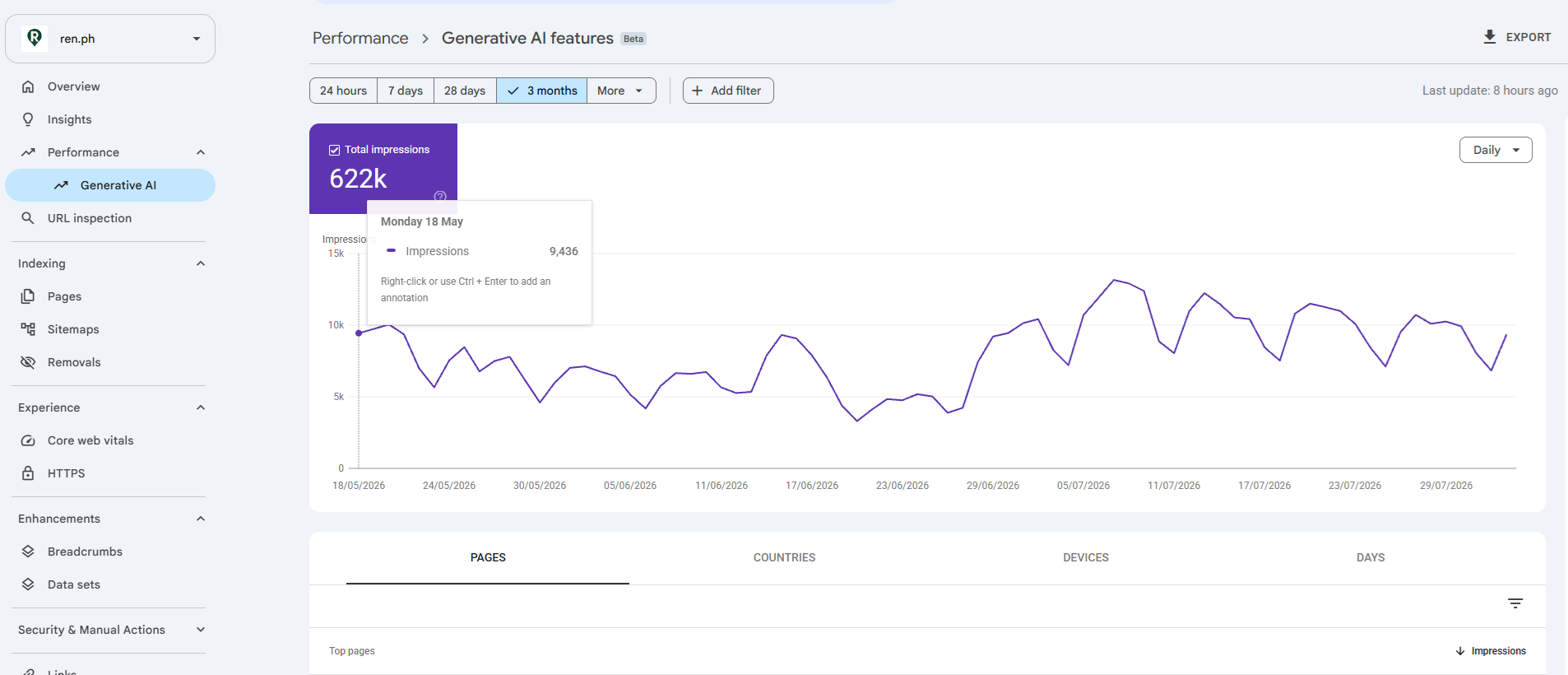1568x675 pixels.
Task: Open the Sitemaps report
Action: 110,329
